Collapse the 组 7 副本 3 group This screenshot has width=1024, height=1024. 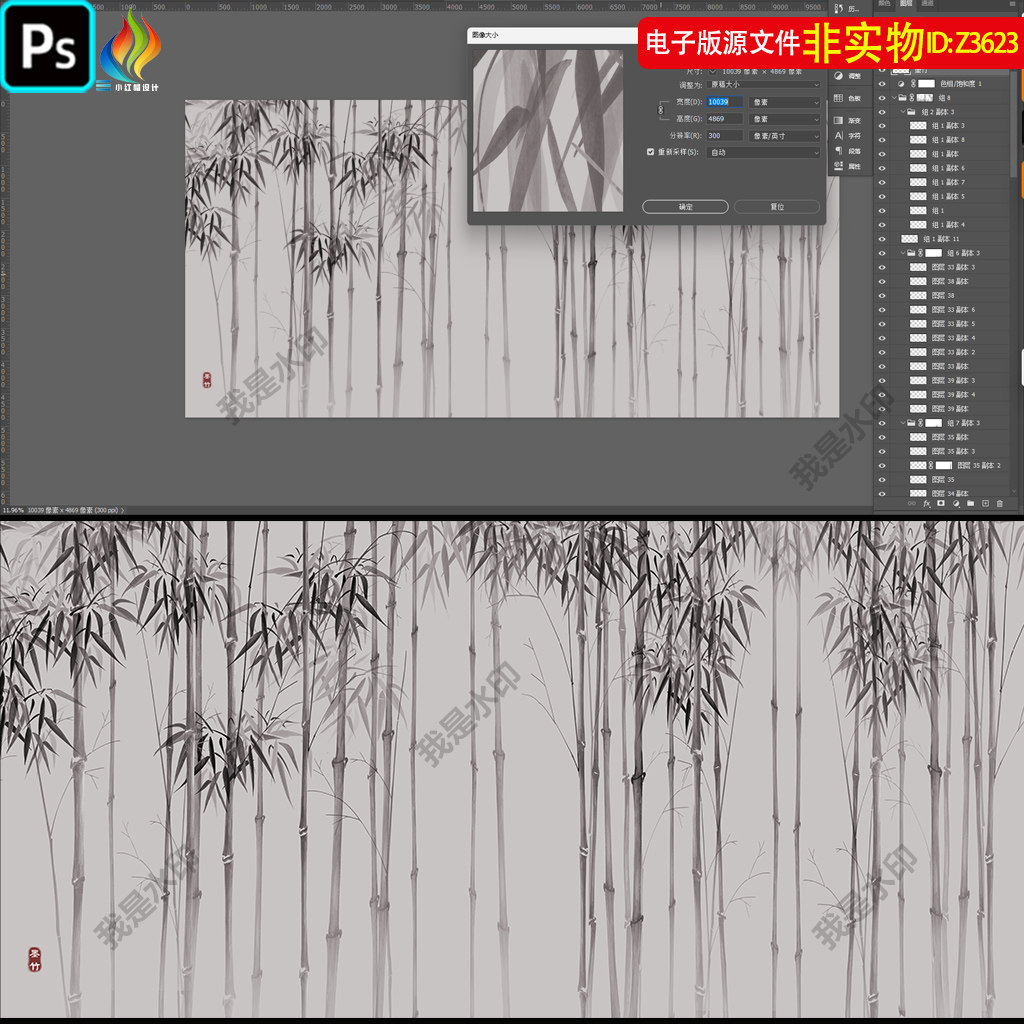(x=903, y=423)
